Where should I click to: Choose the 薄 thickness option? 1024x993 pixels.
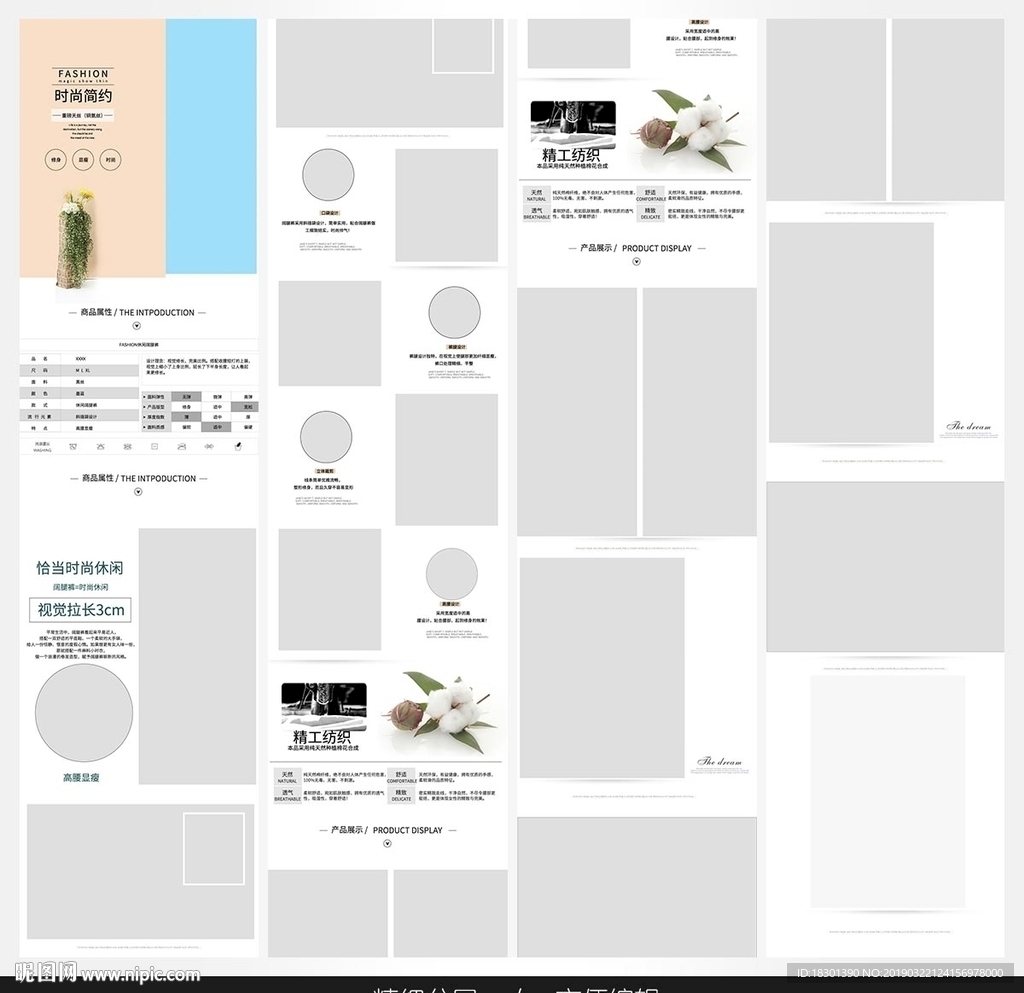186,417
